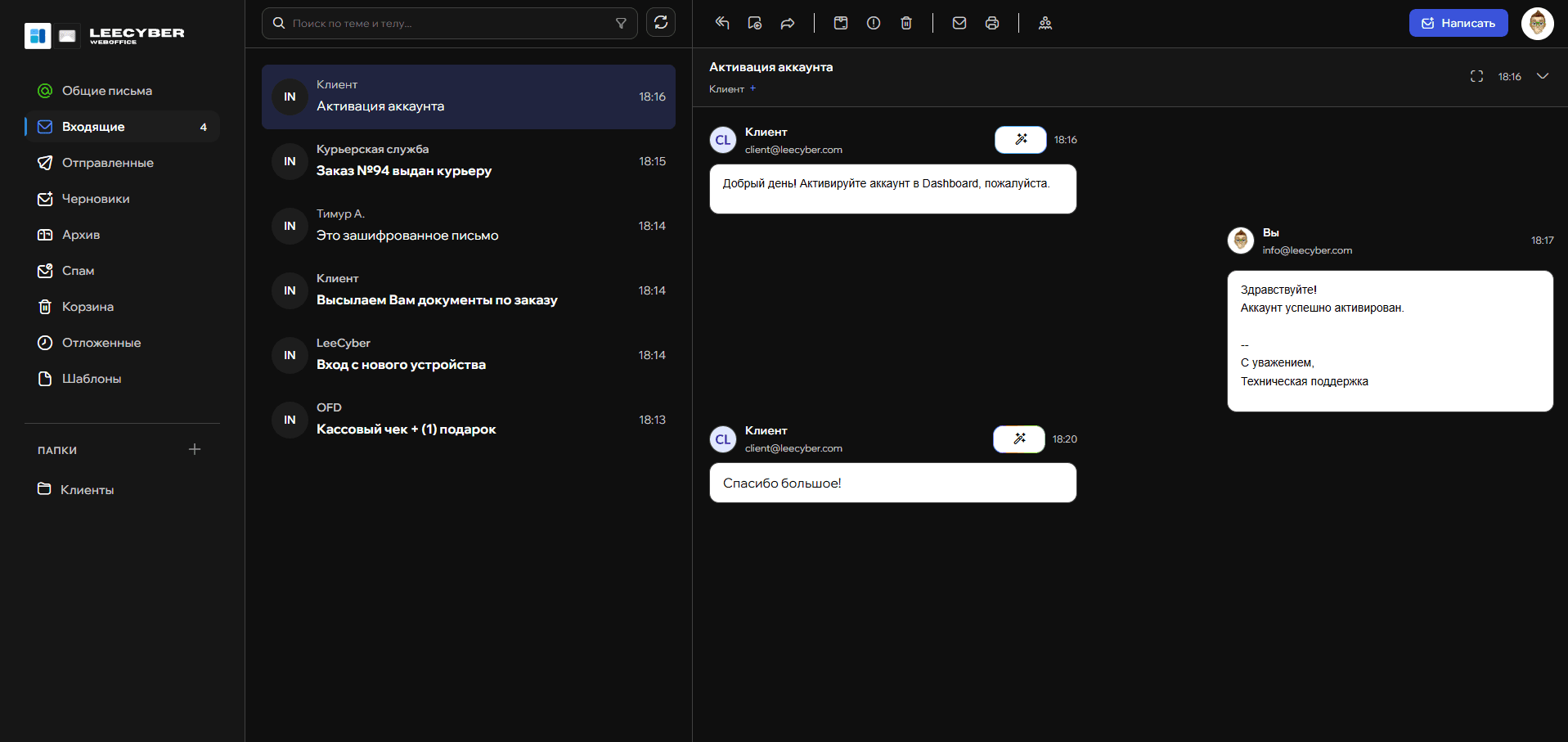
Task: Go to Отправленные folder
Action: [x=107, y=163]
